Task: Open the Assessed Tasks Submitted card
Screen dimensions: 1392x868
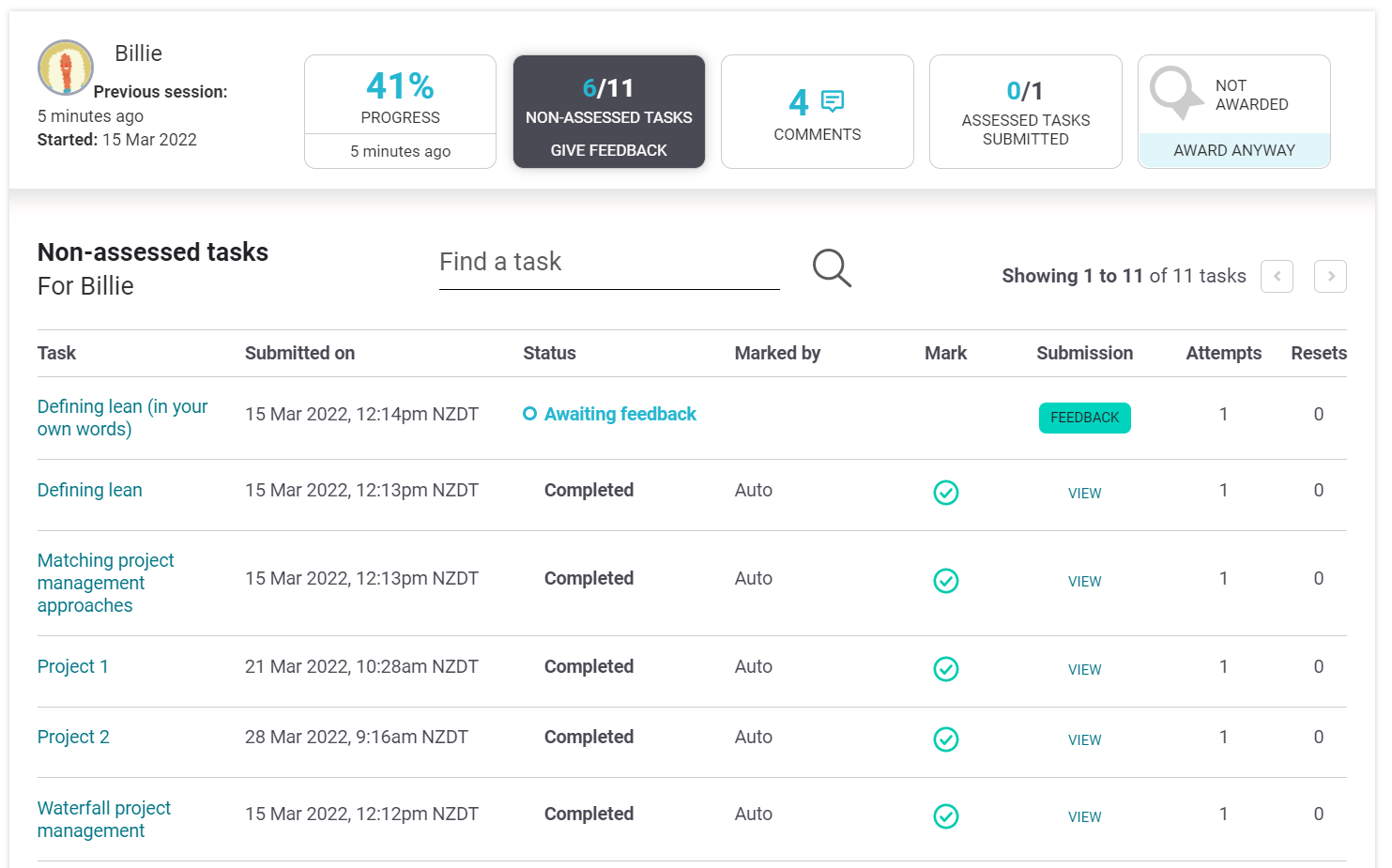Action: (x=1025, y=112)
